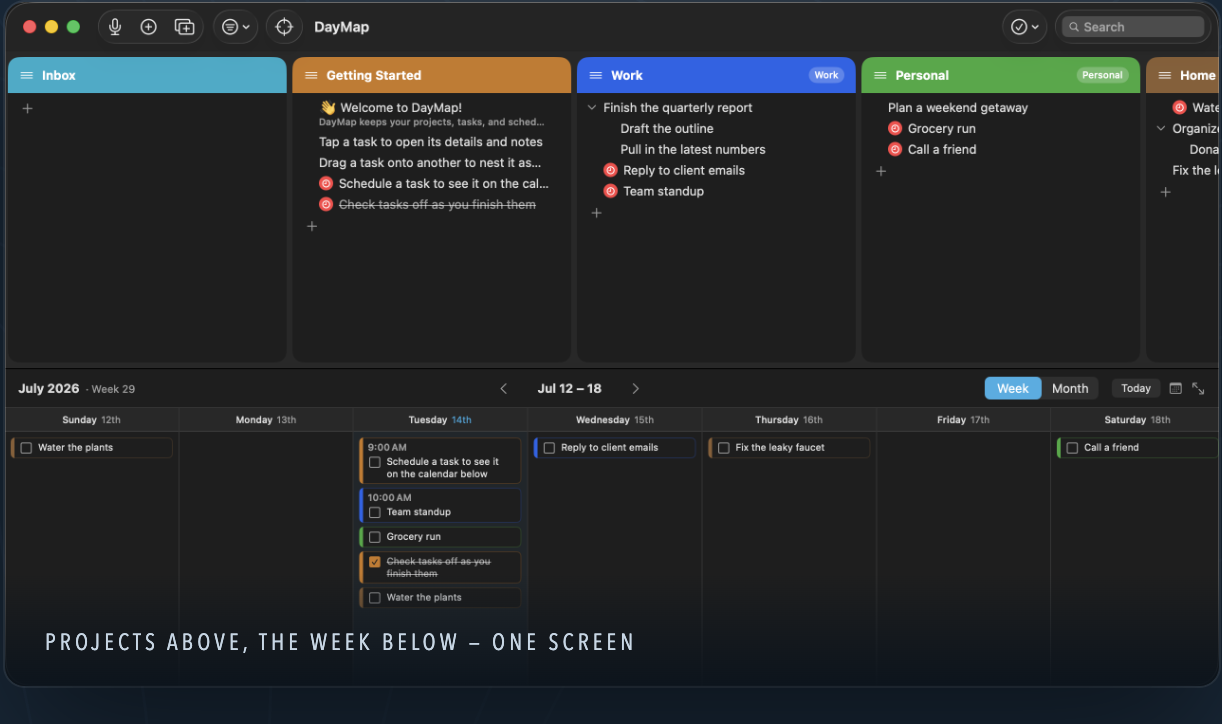Switch to the Month view tab

coord(1070,388)
